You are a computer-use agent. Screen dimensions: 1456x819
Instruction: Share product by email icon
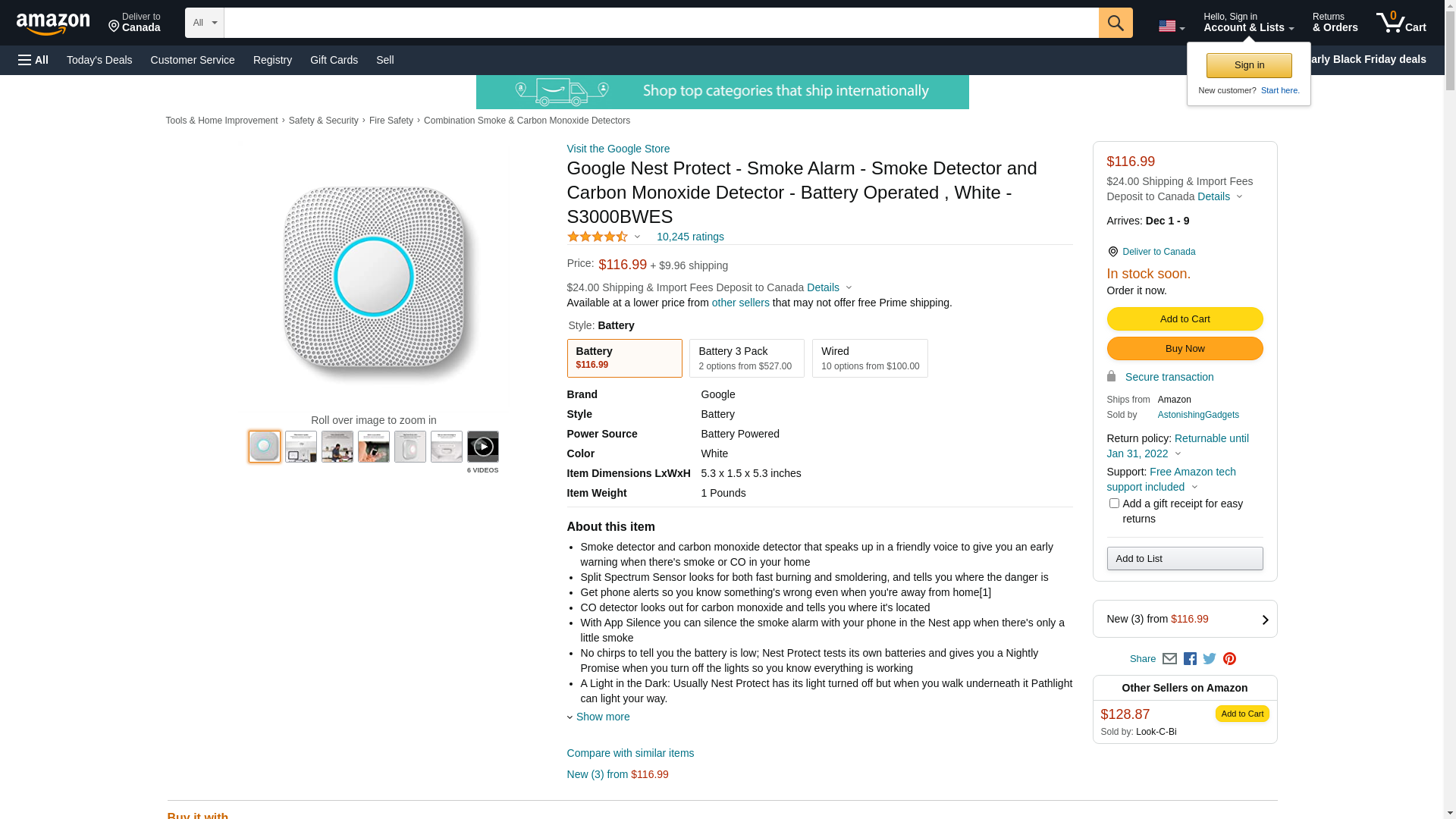pos(1169,659)
